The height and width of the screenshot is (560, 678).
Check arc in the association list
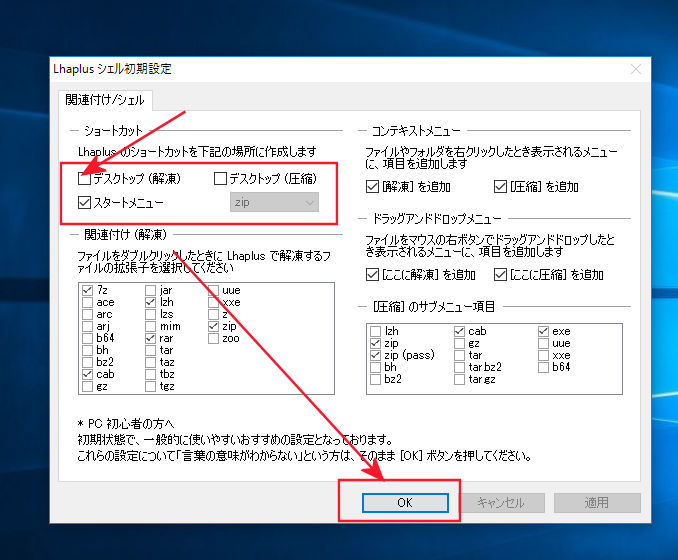87,314
